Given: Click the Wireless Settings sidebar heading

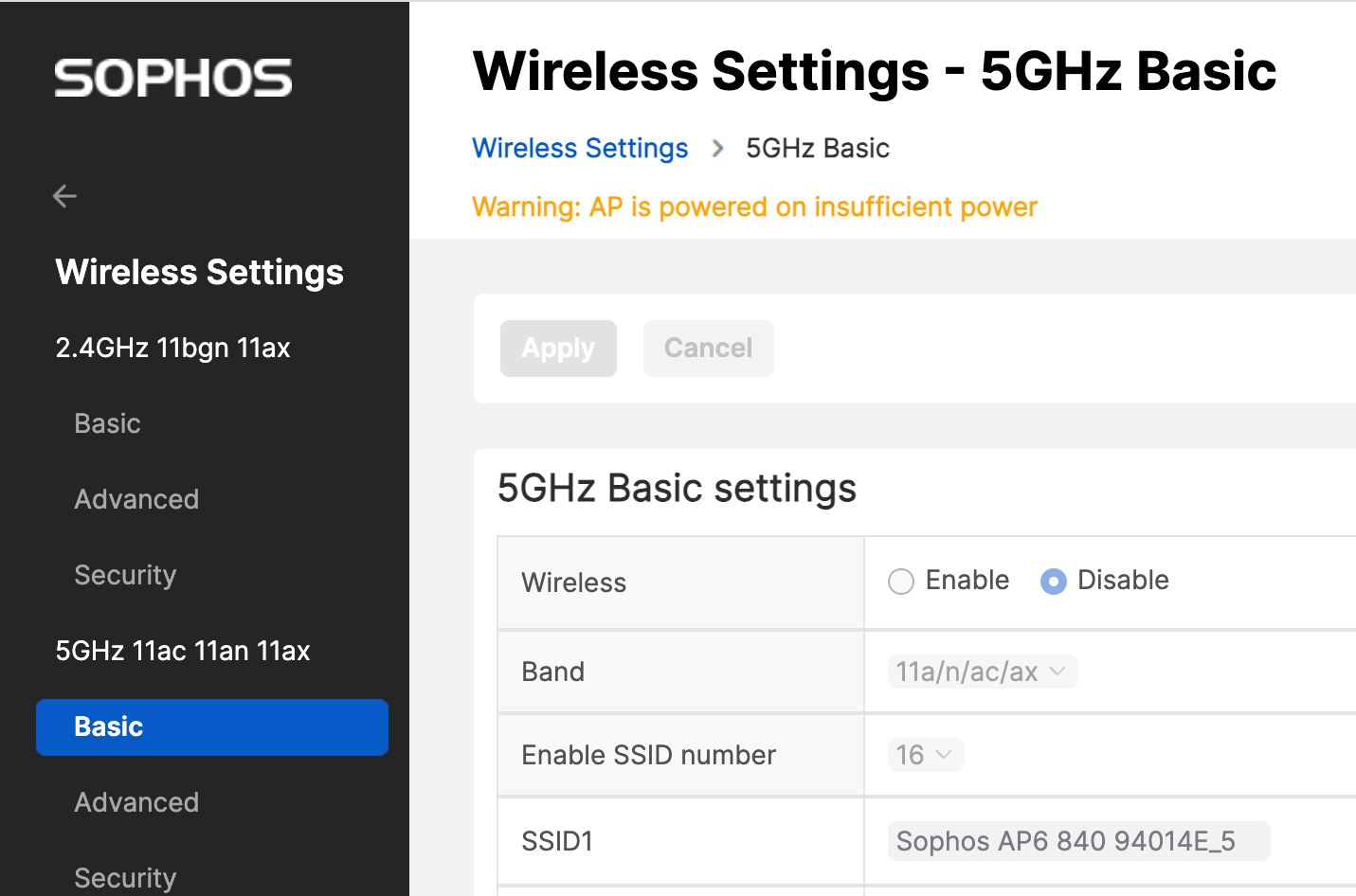Looking at the screenshot, I should [x=199, y=273].
